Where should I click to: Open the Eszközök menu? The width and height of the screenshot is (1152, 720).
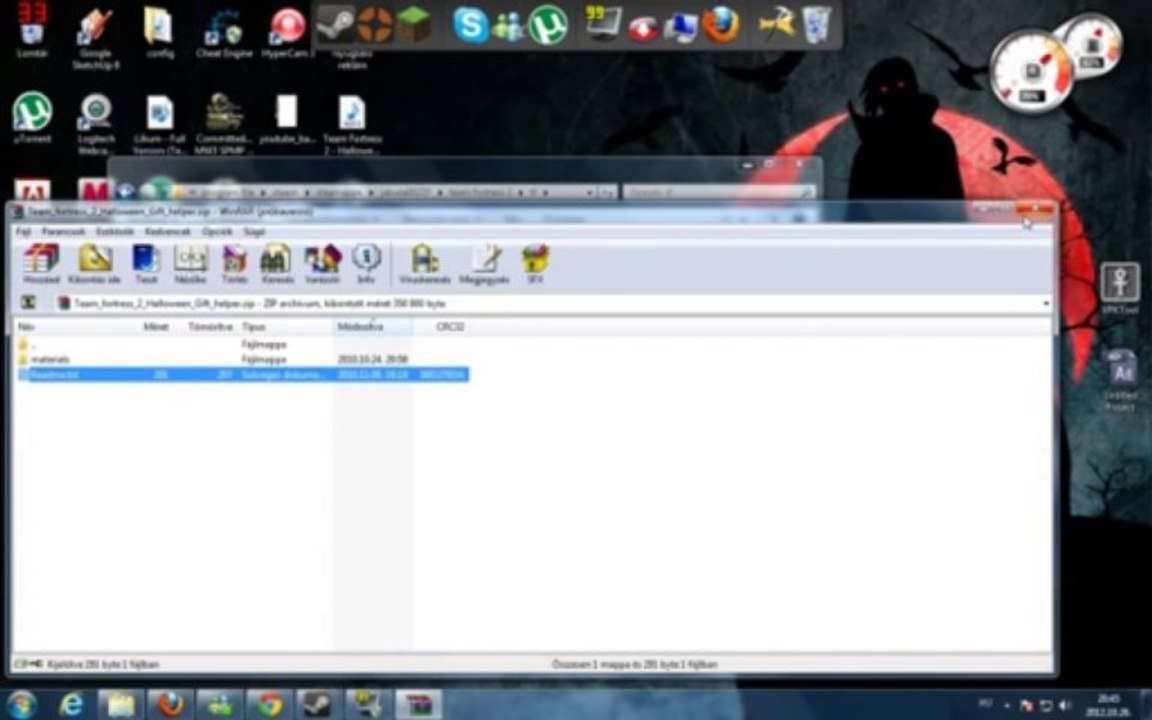[x=115, y=231]
